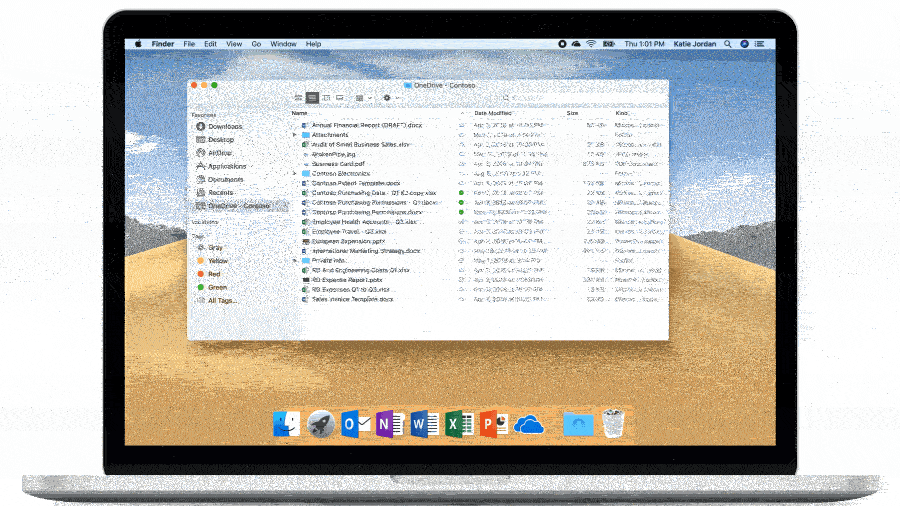900x506 pixels.
Task: Expand the Contoso Electronics folder triangle
Action: 295,173
